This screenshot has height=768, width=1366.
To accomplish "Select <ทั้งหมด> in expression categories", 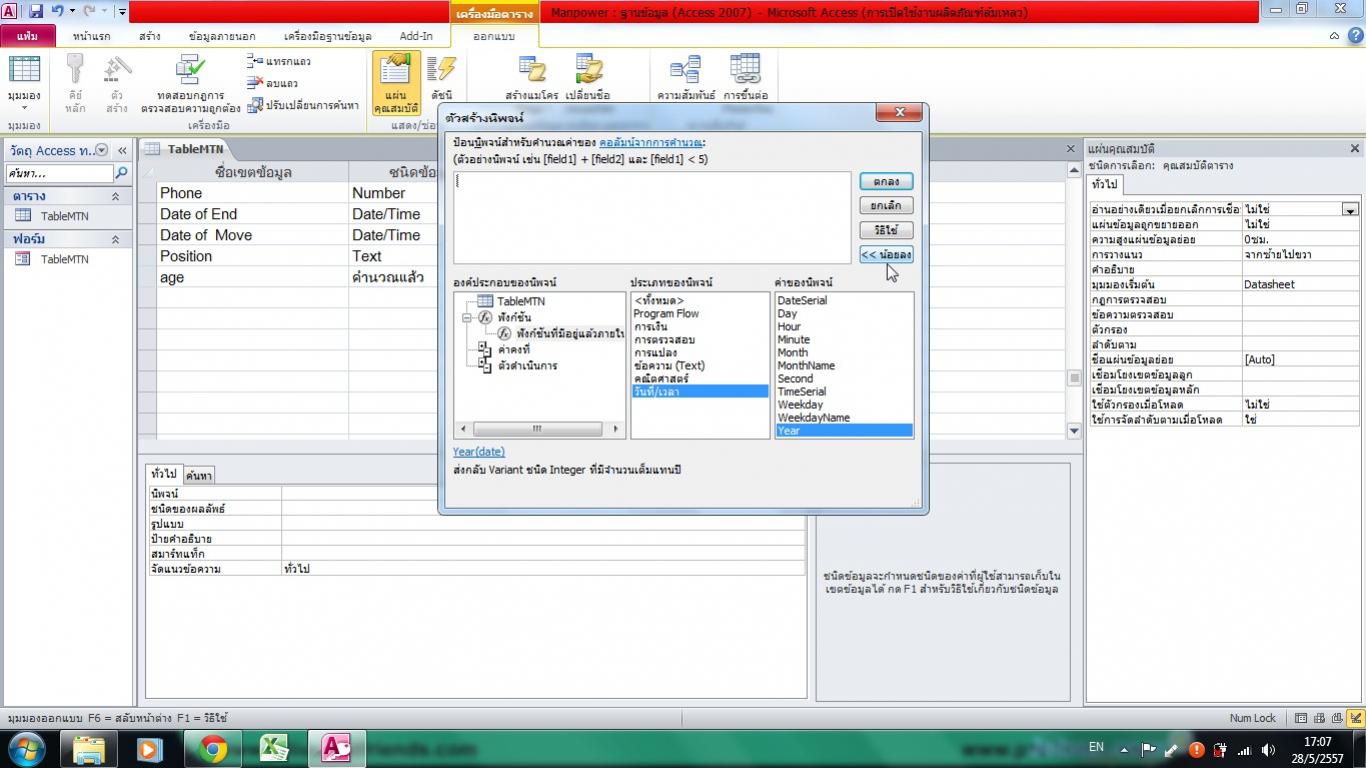I will 659,301.
